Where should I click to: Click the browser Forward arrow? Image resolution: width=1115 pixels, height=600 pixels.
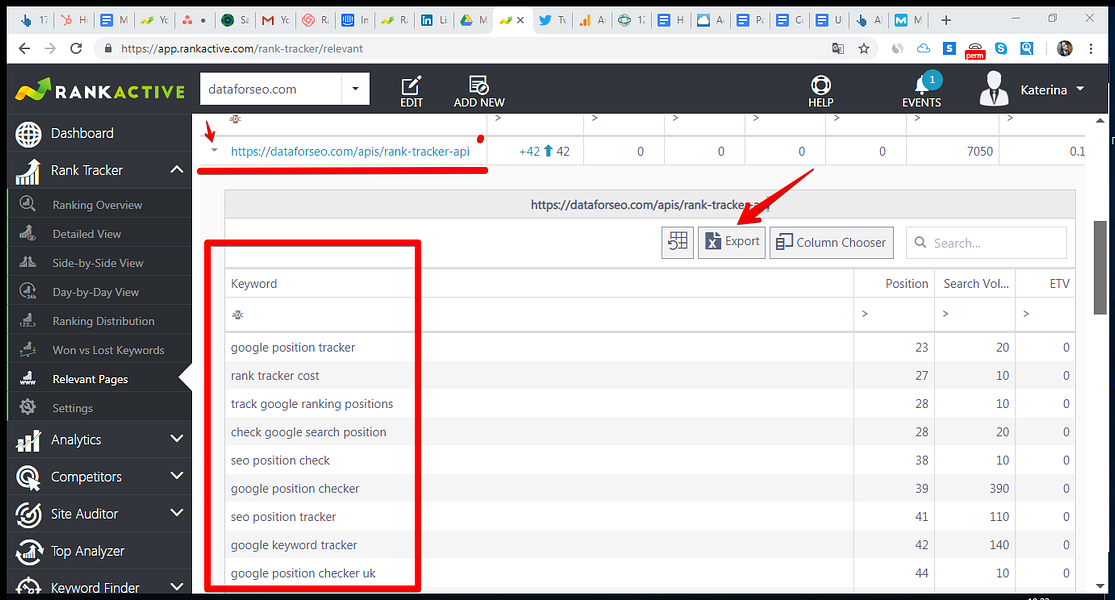(x=50, y=48)
